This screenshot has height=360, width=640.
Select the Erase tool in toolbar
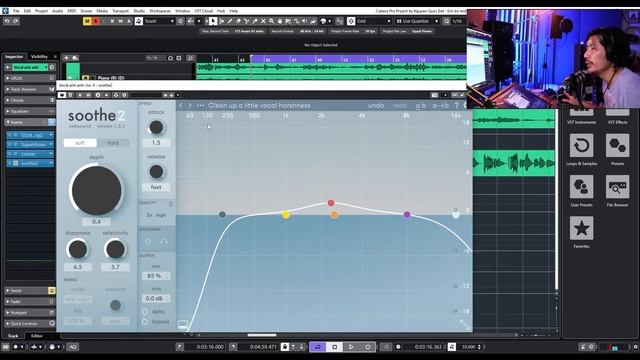pos(238,21)
